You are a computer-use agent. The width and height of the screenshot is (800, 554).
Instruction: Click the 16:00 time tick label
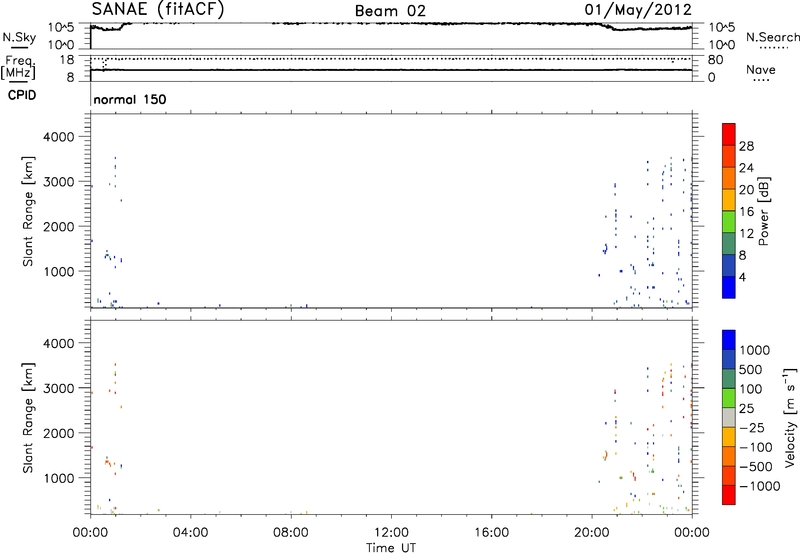point(491,533)
